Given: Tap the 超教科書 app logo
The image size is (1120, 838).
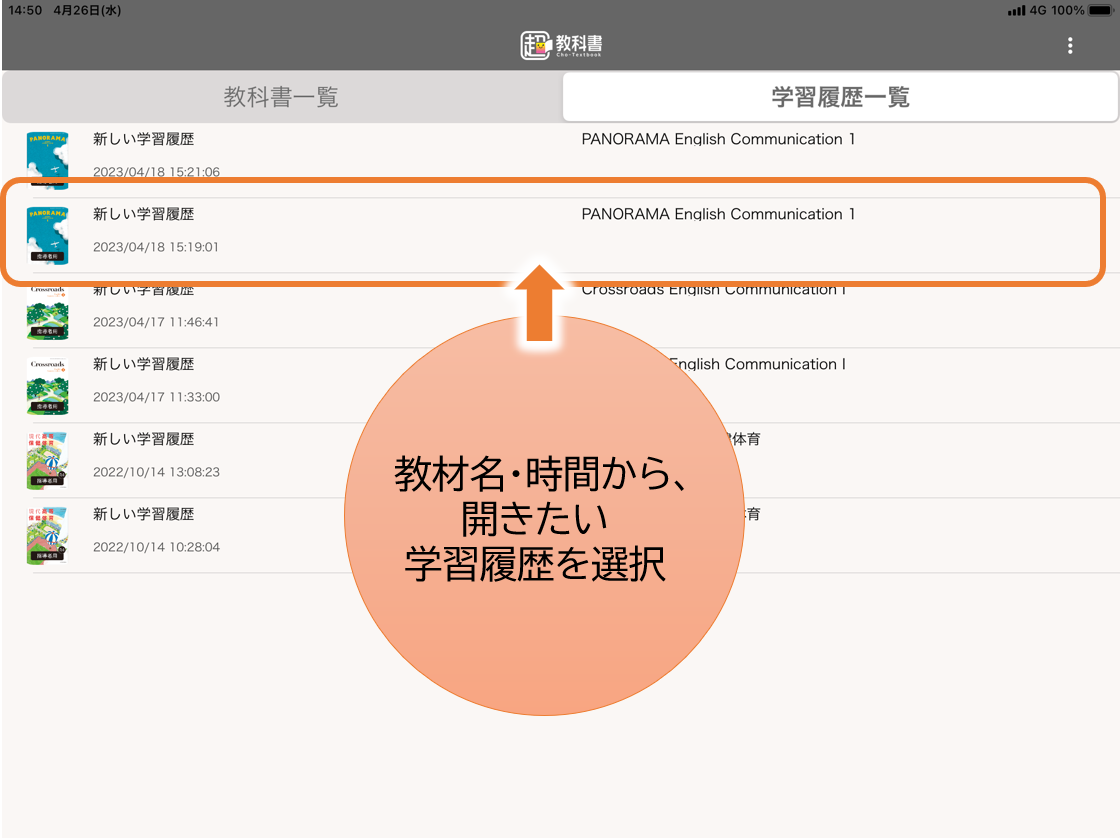Looking at the screenshot, I should 561,45.
